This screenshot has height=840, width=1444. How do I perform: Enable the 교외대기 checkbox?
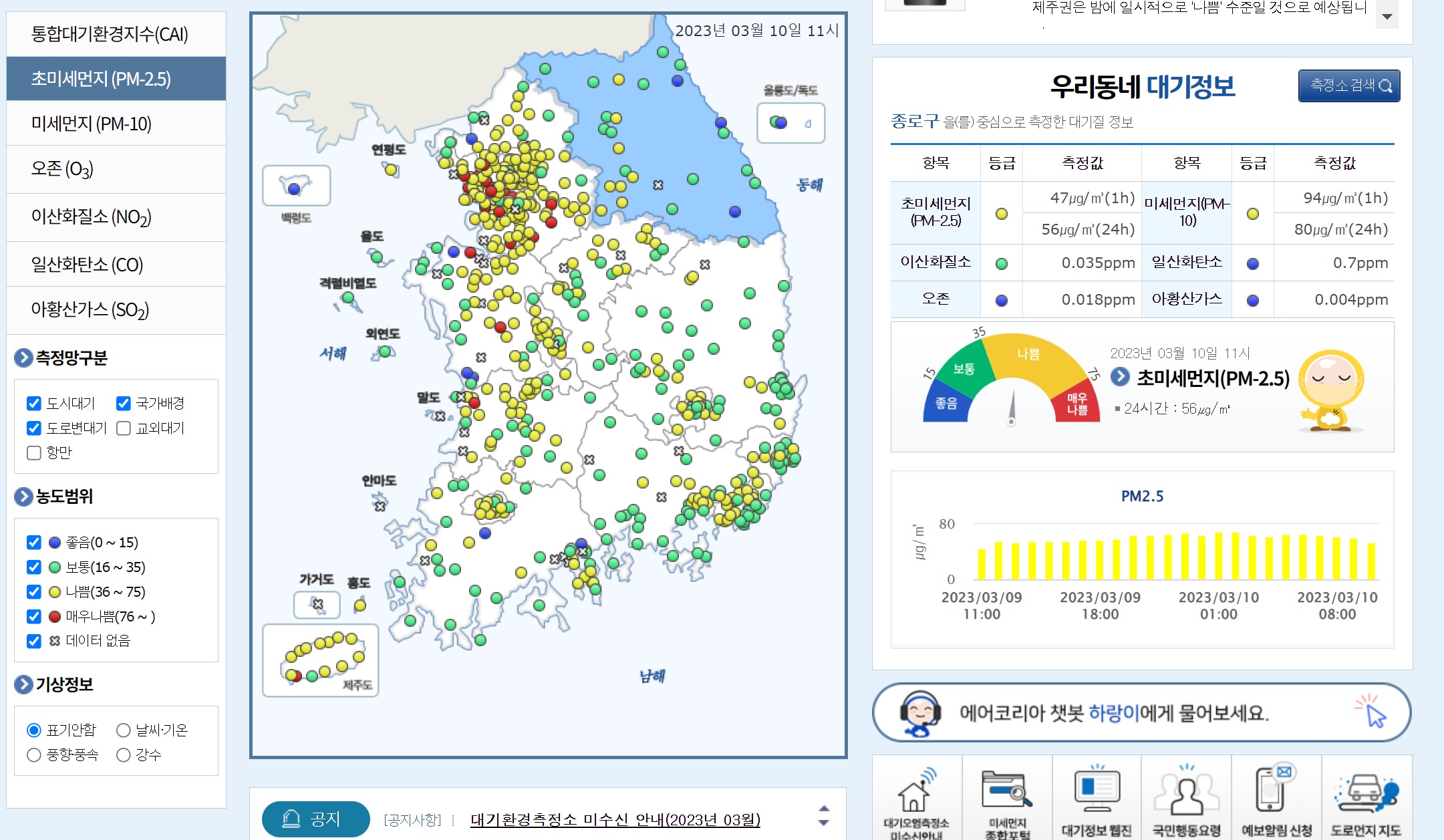point(122,428)
